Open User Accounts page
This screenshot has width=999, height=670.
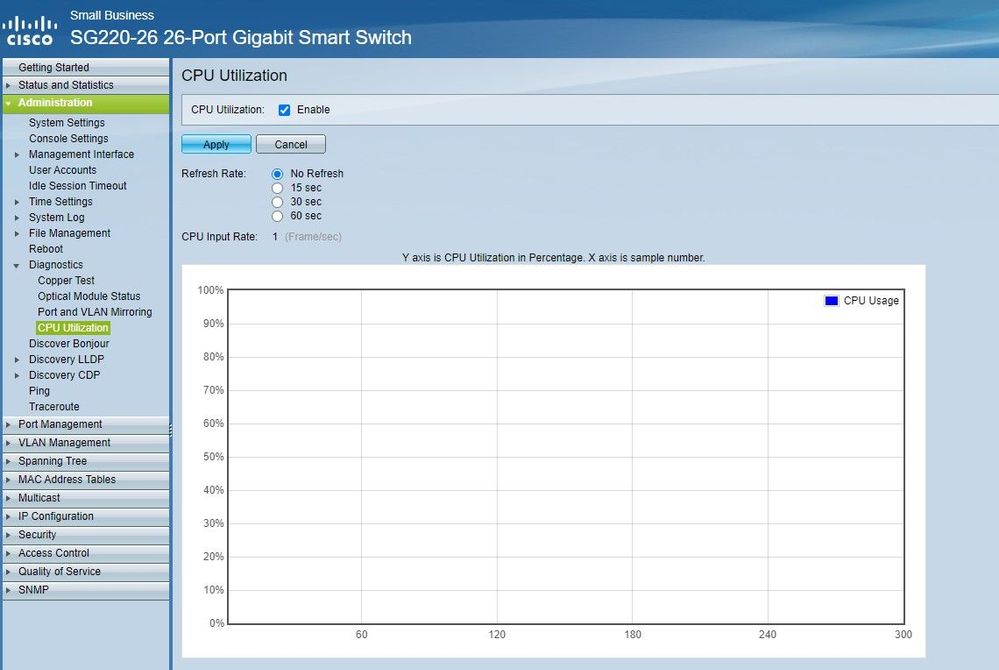click(x=62, y=170)
